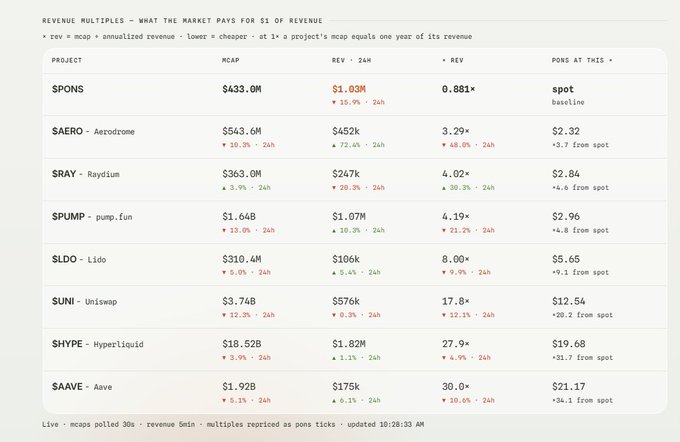Screen dimensions: 680x442
Task: Click the 4.19× multiple value
Action: coord(456,216)
